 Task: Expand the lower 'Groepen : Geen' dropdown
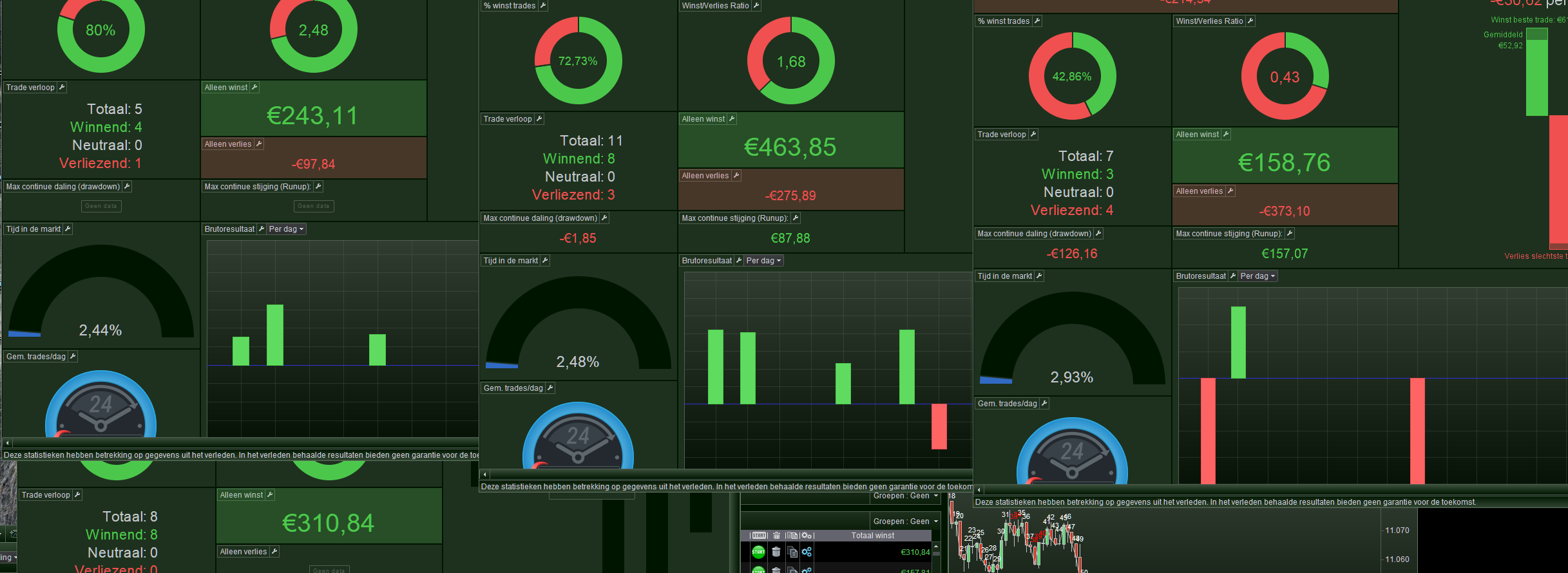(905, 521)
